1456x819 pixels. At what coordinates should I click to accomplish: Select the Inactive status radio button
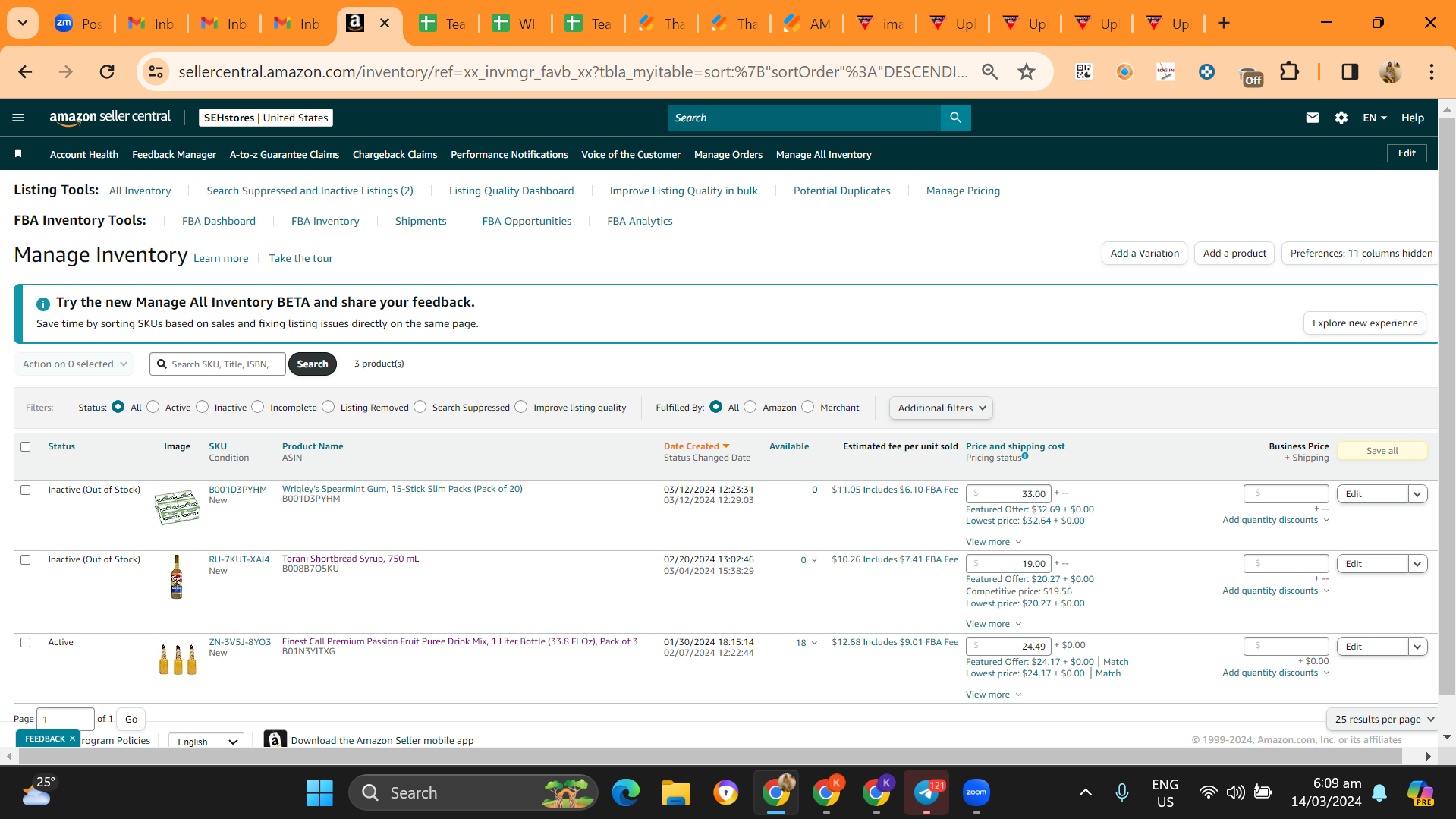202,407
